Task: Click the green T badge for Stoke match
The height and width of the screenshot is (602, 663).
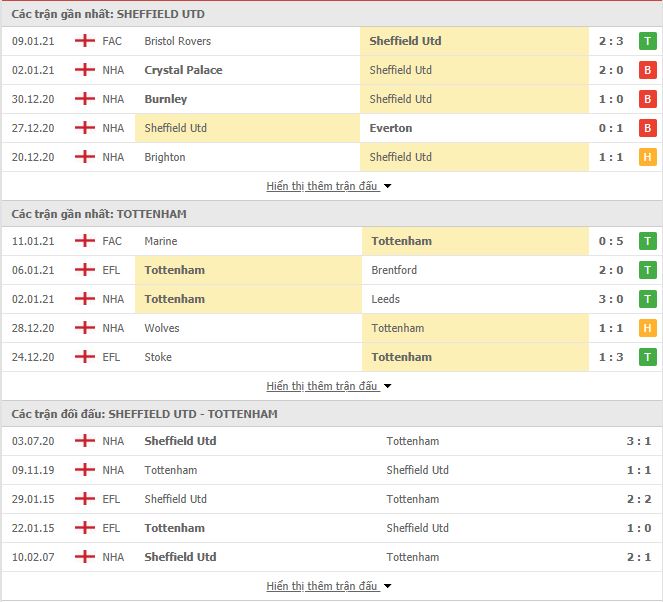Action: point(647,357)
